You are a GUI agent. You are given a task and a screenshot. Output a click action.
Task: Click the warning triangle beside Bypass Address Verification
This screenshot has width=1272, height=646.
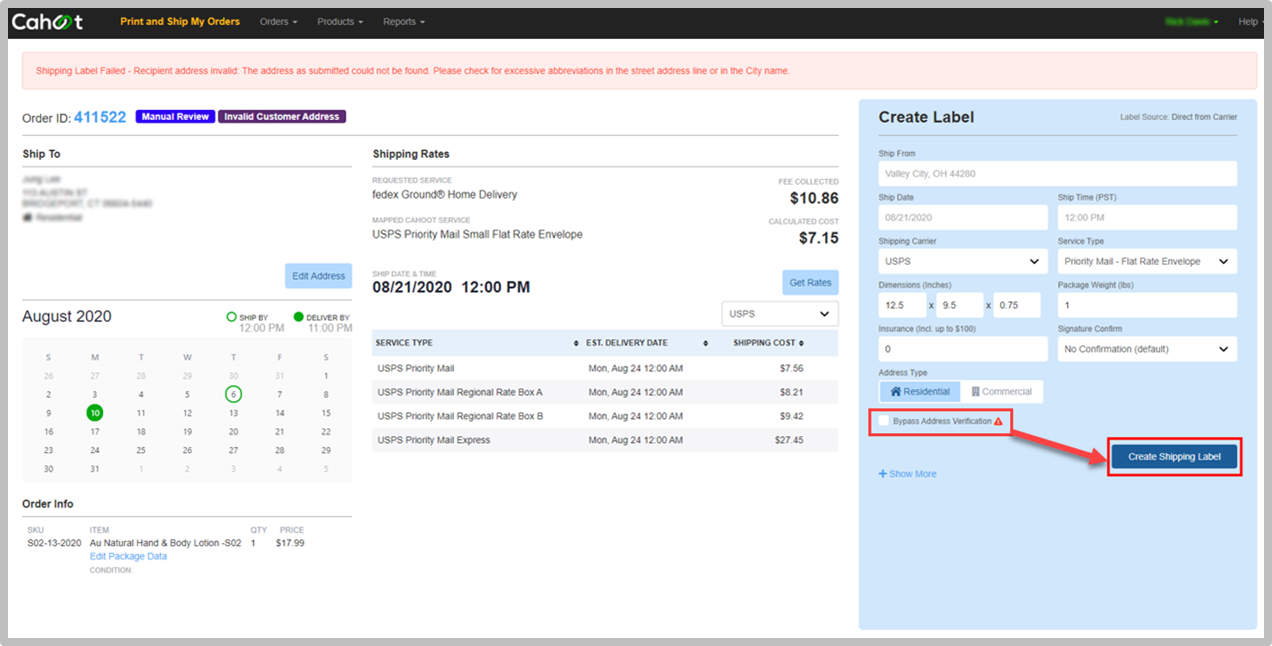[x=998, y=422]
